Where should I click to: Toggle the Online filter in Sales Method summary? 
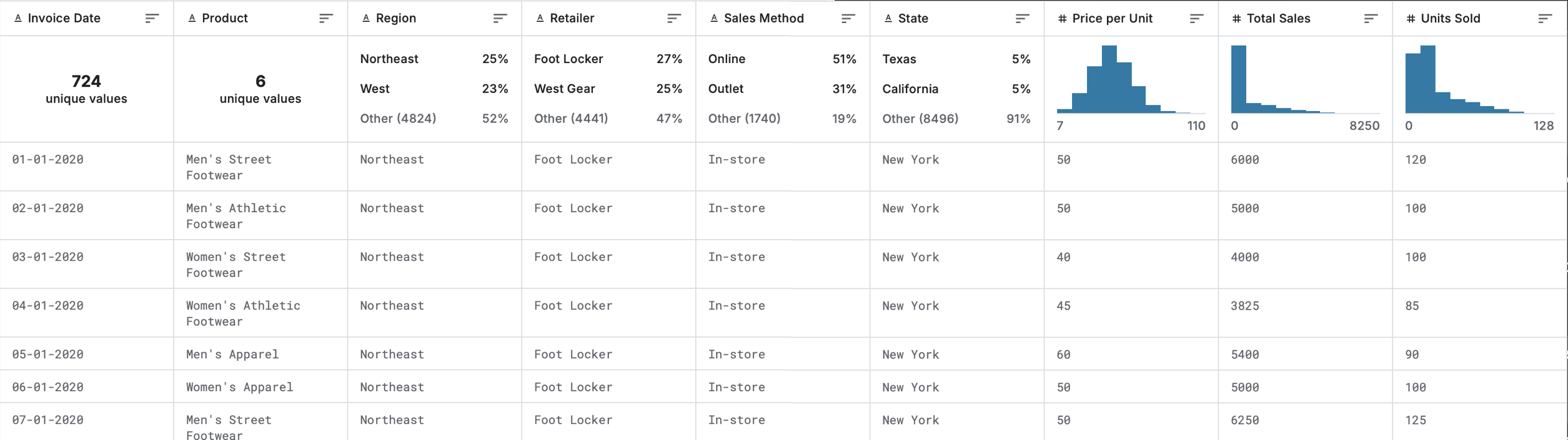click(x=727, y=59)
